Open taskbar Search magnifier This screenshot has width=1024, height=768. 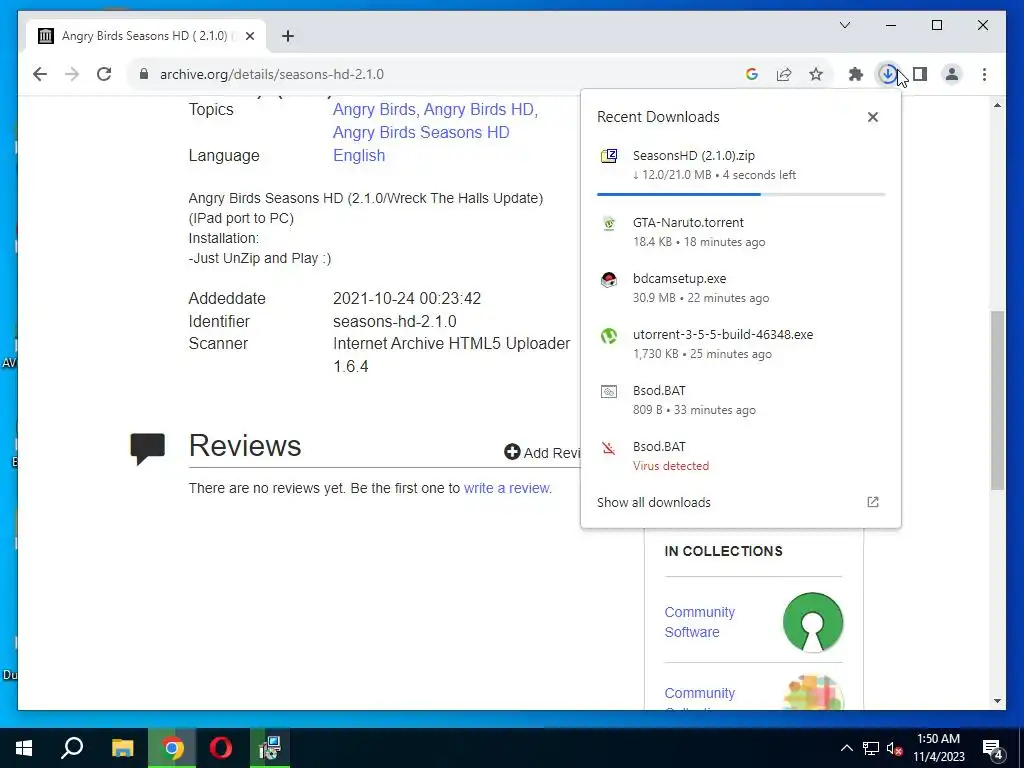72,748
